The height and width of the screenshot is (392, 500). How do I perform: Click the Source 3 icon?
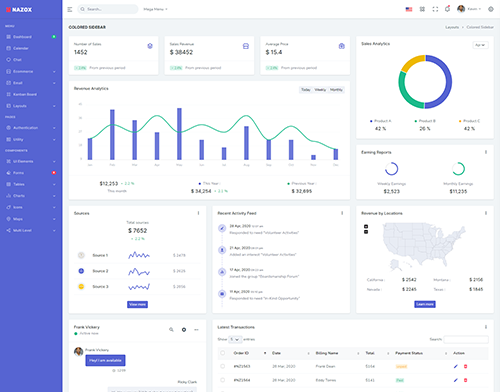(81, 286)
